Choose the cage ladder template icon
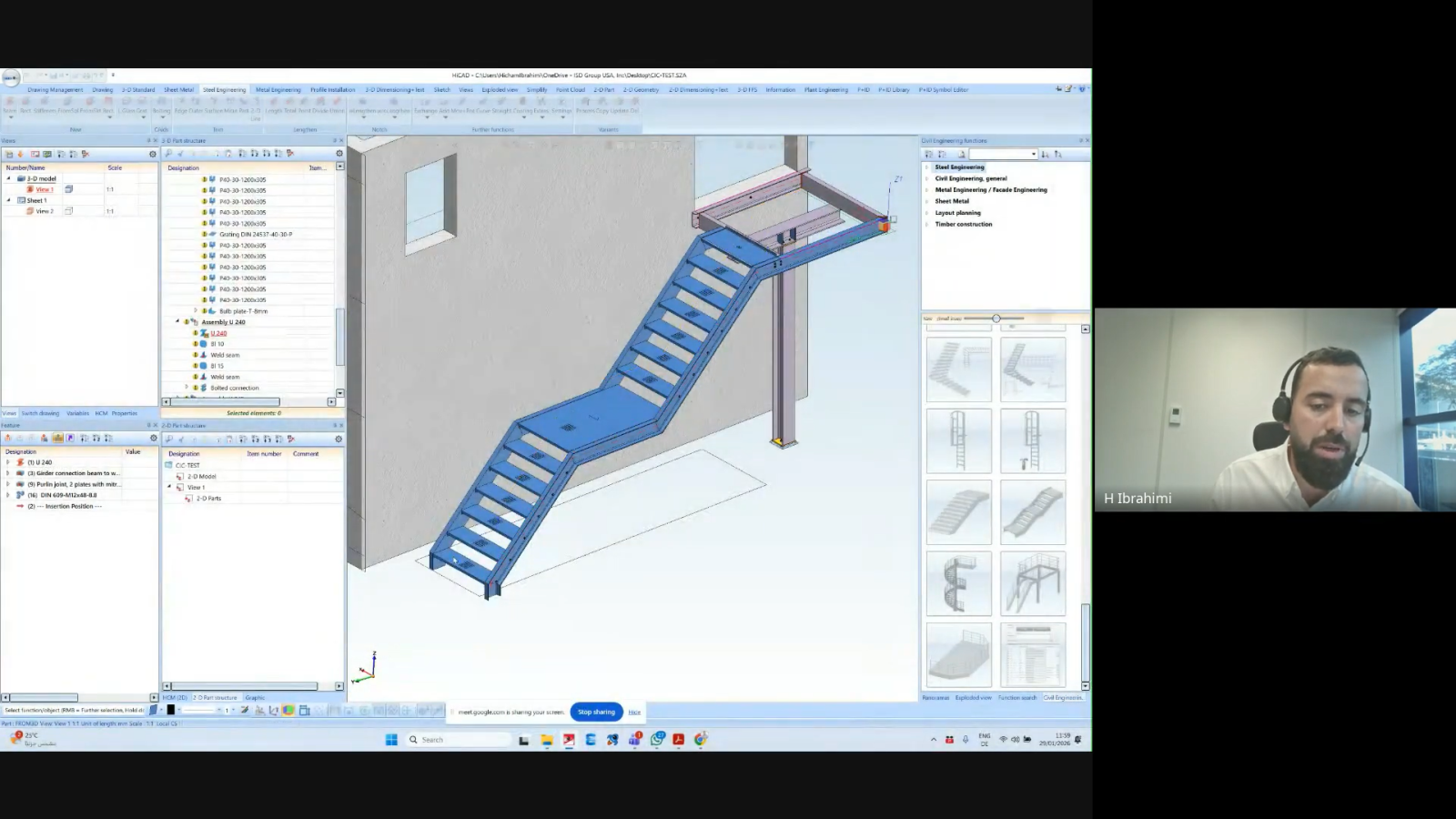This screenshot has width=1456, height=819. tap(958, 440)
